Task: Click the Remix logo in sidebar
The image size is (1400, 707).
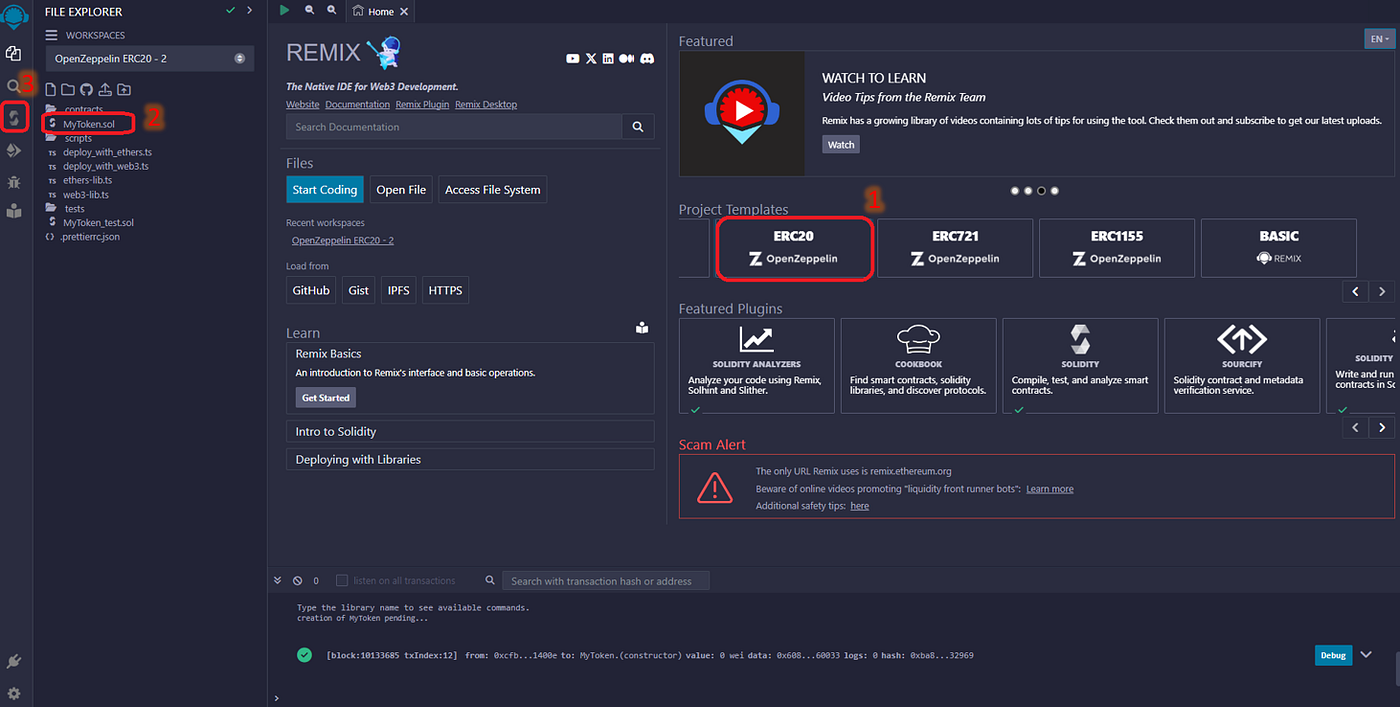Action: pyautogui.click(x=15, y=17)
